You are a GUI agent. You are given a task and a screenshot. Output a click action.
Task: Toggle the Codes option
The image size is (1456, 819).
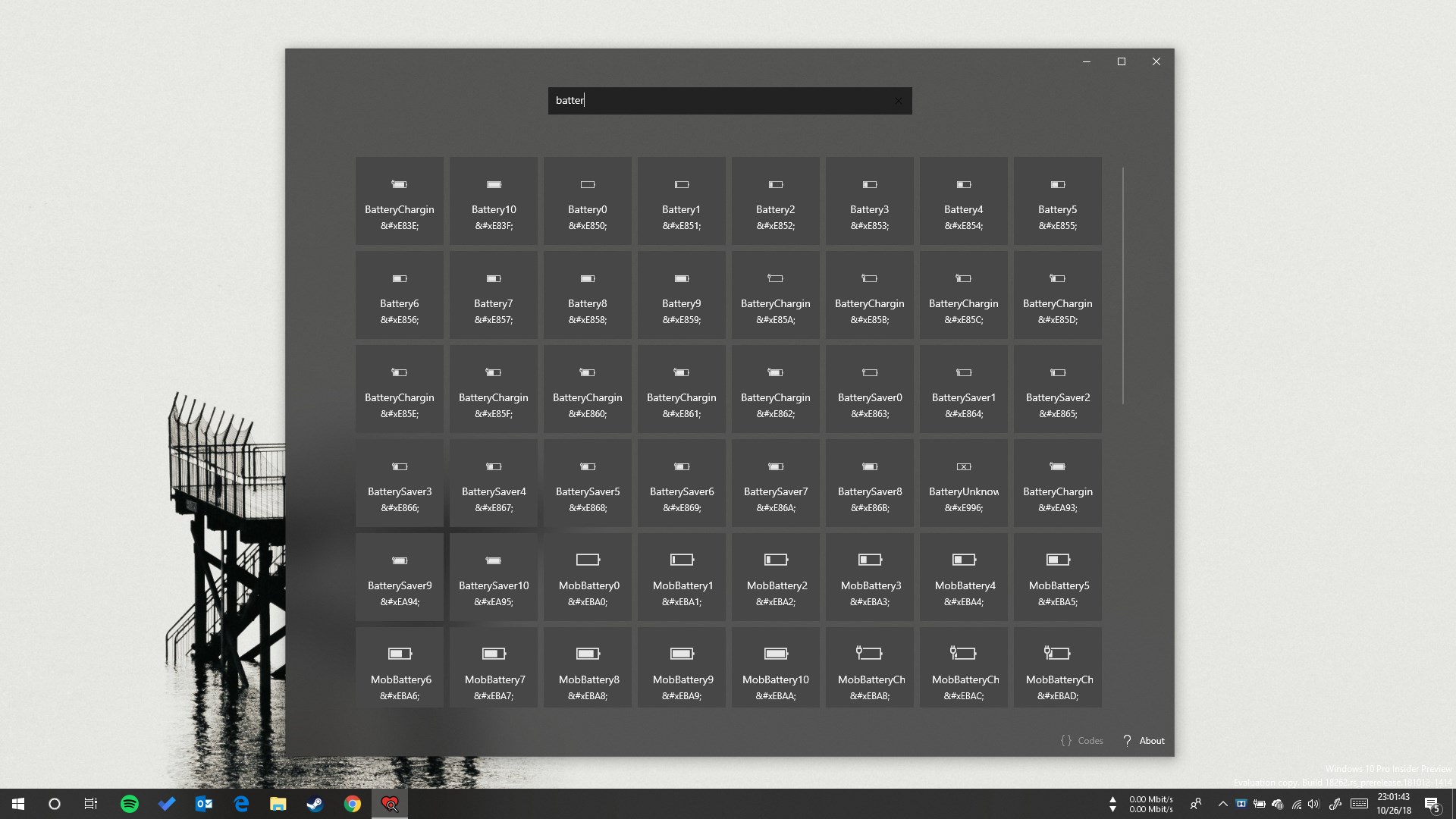[1081, 741]
